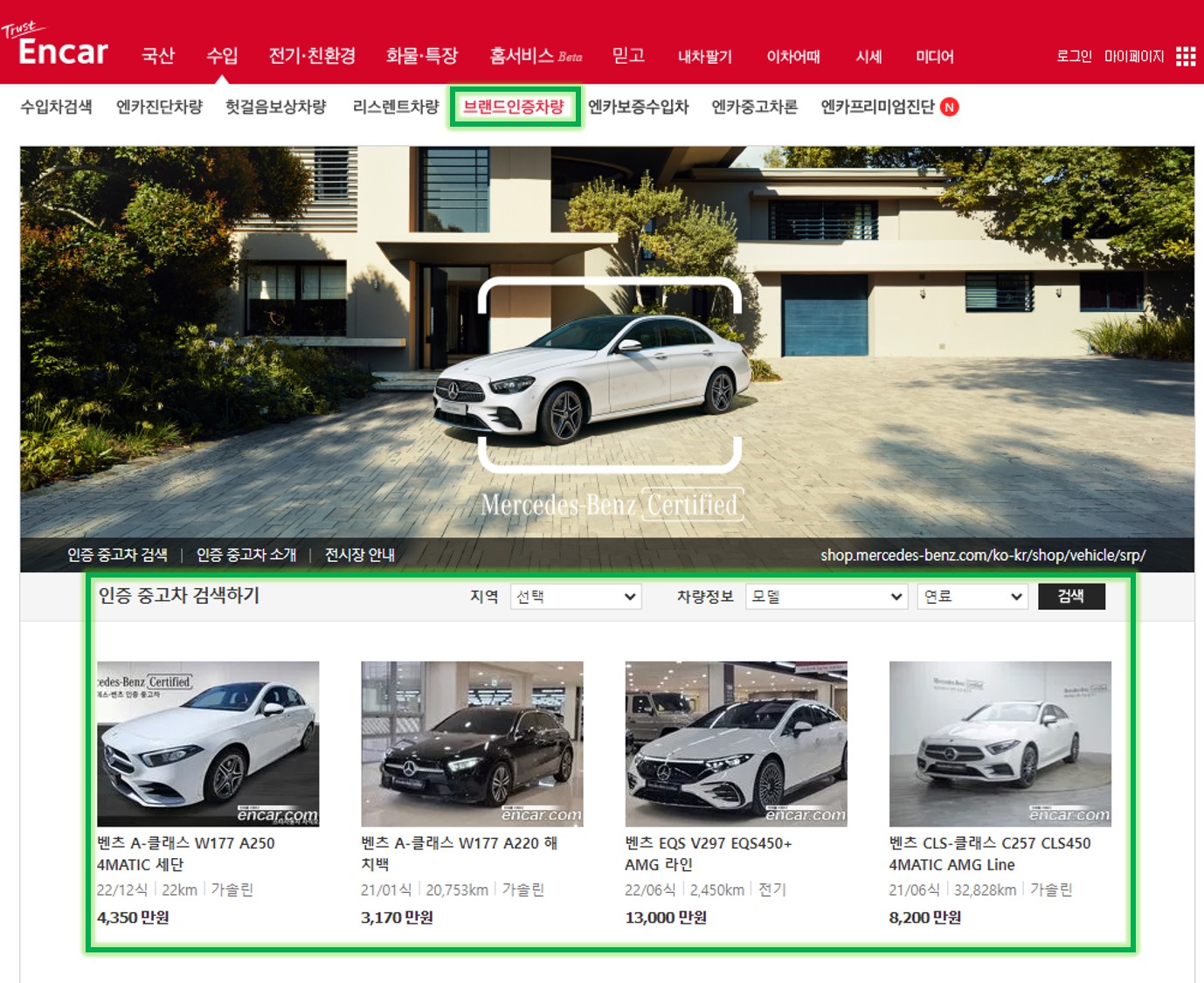Image resolution: width=1204 pixels, height=983 pixels.
Task: Open the black A220 해치백 photo
Action: coord(472,744)
